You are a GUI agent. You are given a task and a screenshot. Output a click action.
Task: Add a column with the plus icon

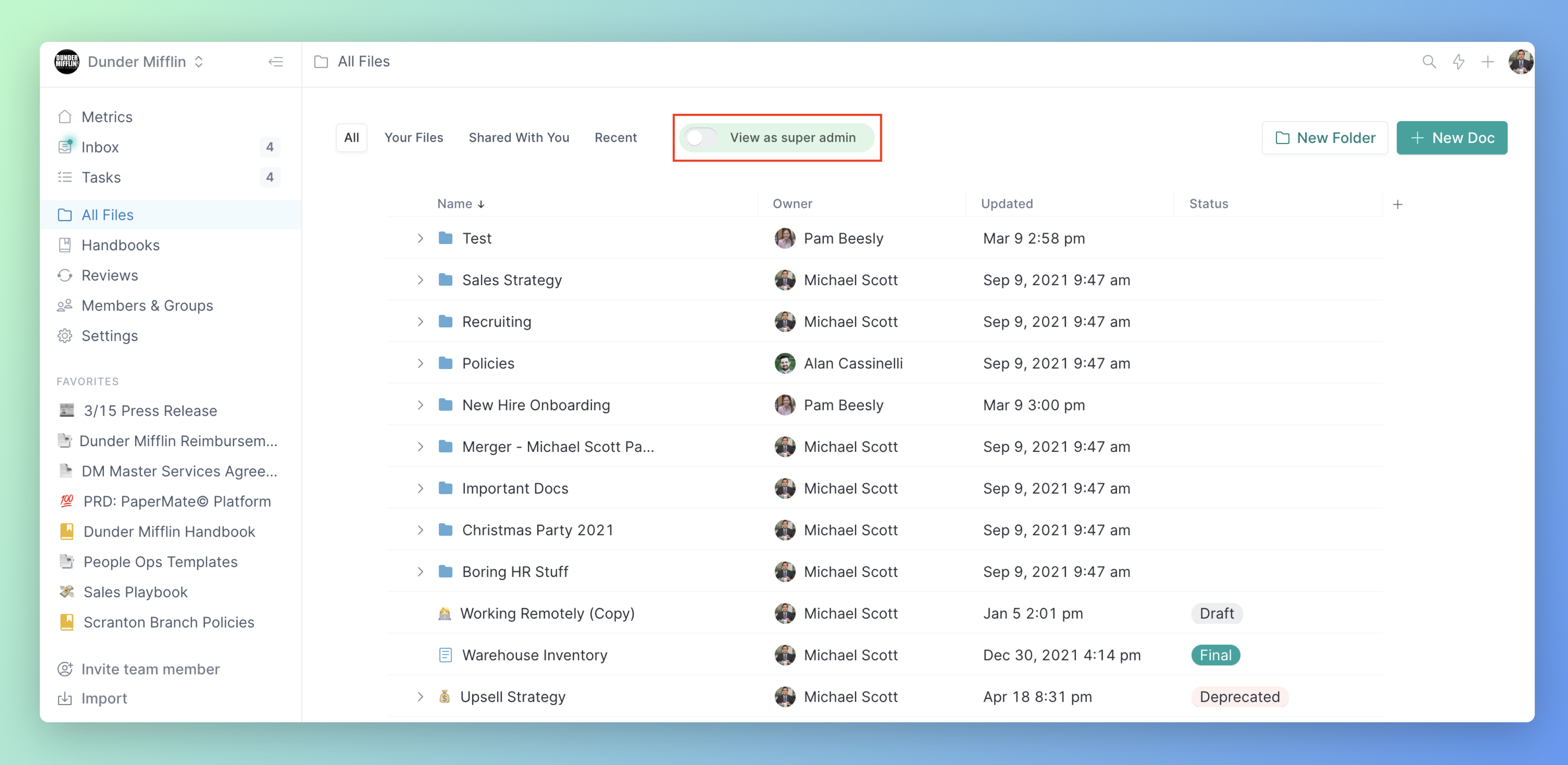pos(1398,205)
